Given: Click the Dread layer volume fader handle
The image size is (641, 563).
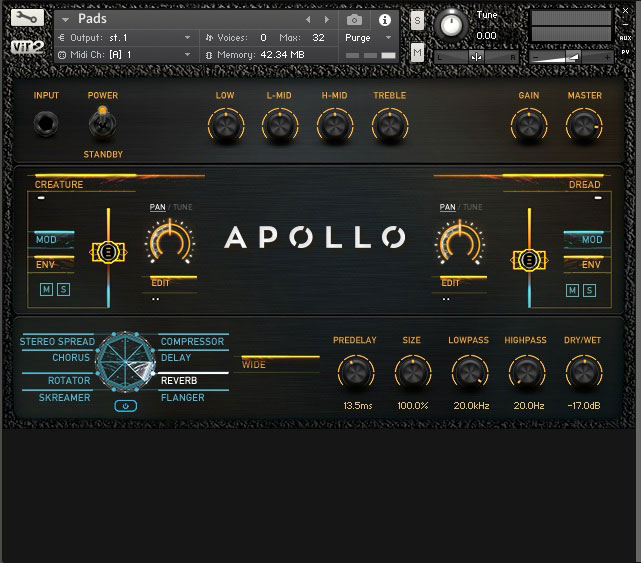Looking at the screenshot, I should pyautogui.click(x=529, y=260).
